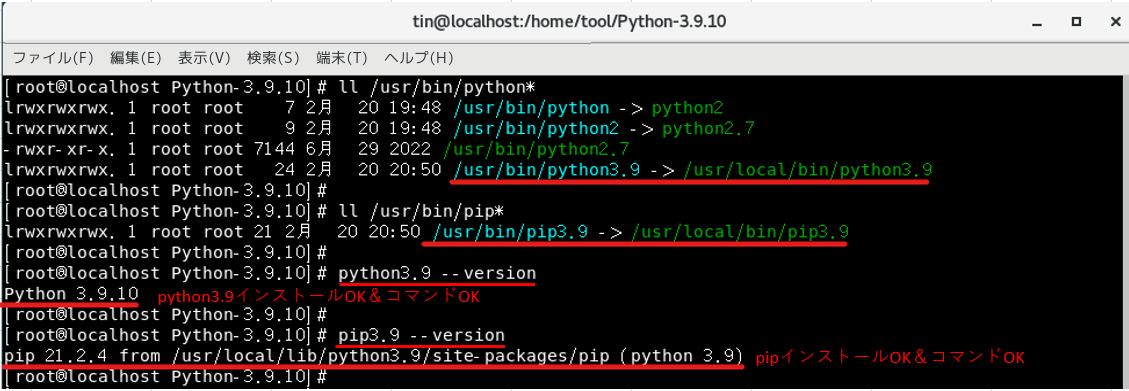Click the /usr/local/bin/python3.9 link target
The height and width of the screenshot is (391, 1129).
808,171
